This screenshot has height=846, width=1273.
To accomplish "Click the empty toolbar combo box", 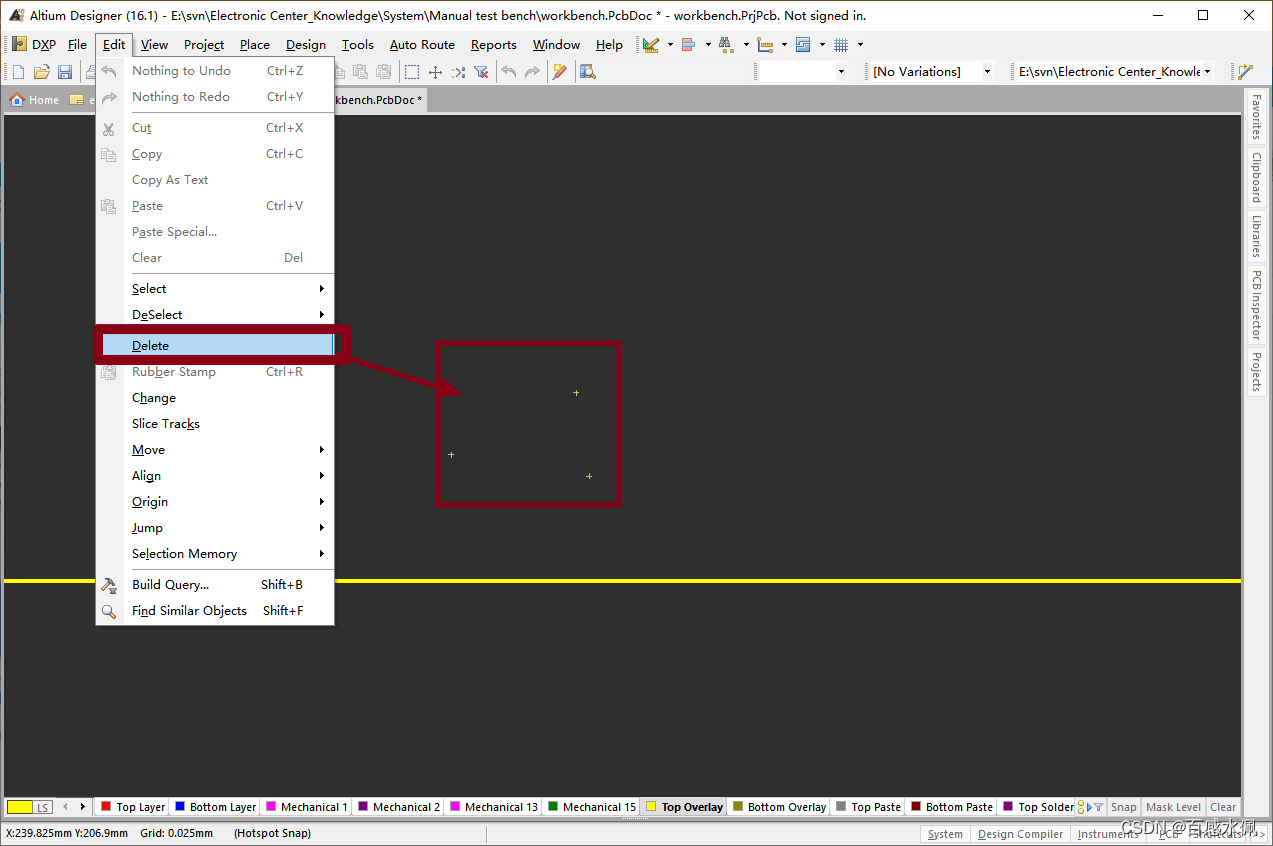I will 803,72.
